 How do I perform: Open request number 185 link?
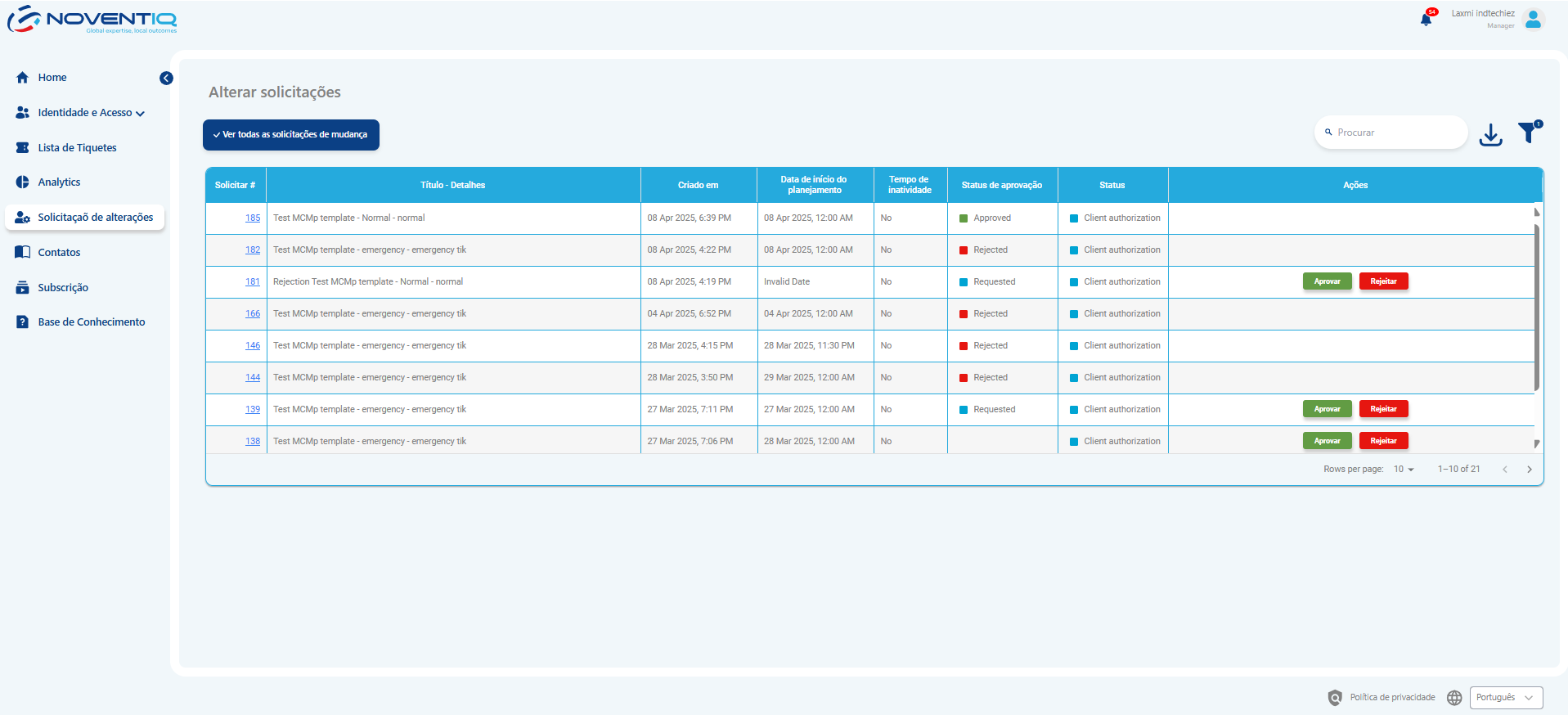(x=253, y=218)
